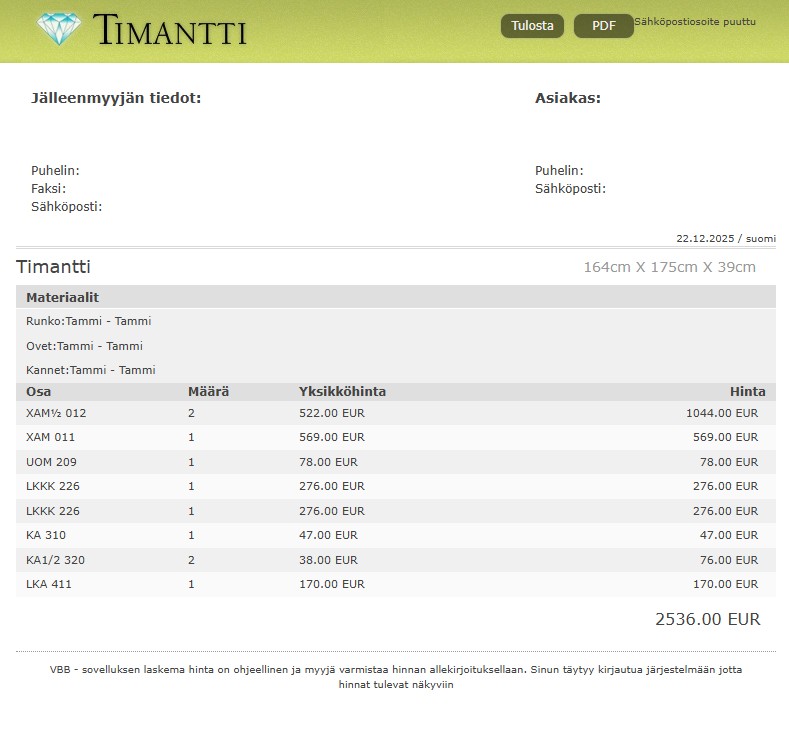The height and width of the screenshot is (735, 789).
Task: Select the 'Asiakas:' heading
Action: [567, 98]
